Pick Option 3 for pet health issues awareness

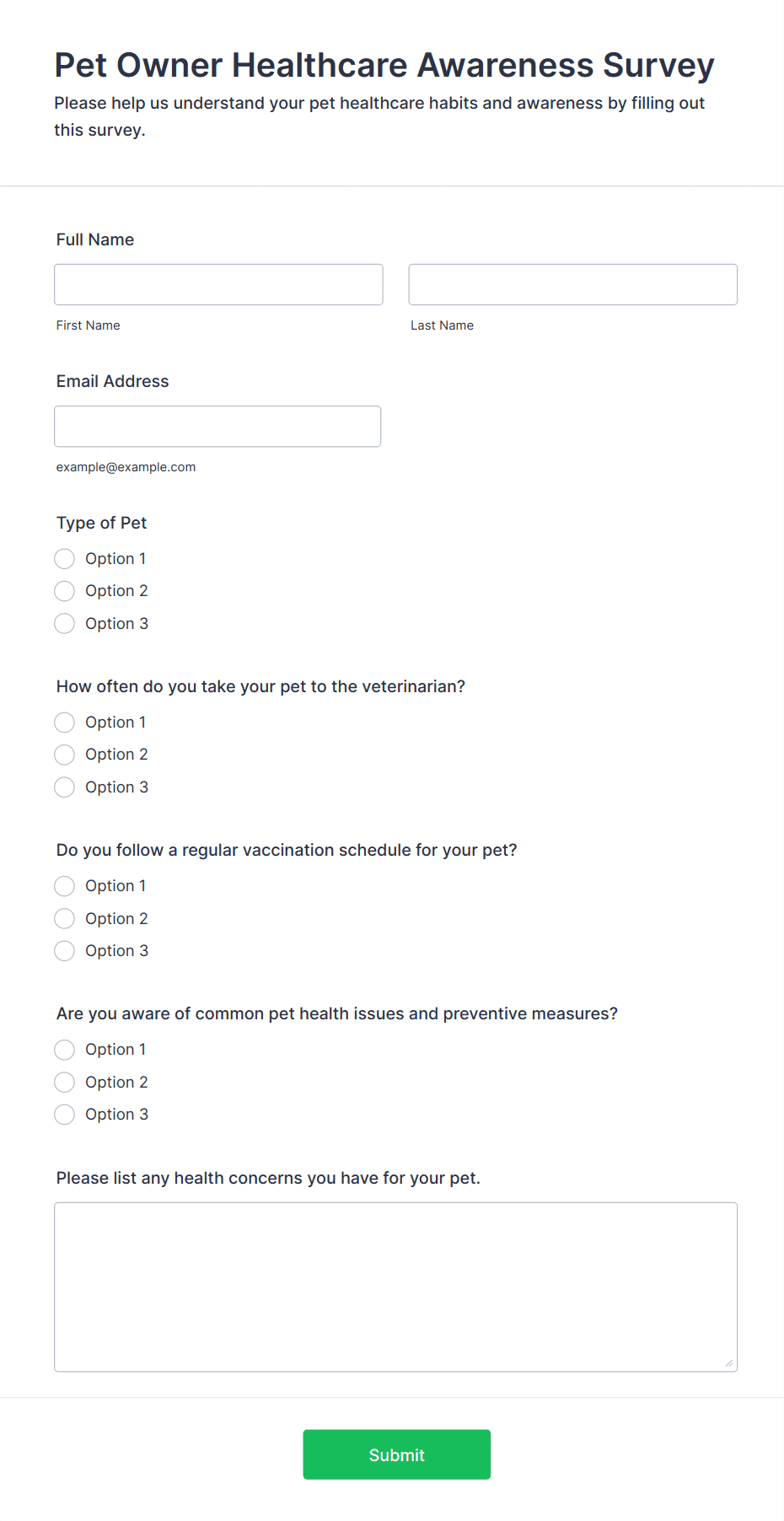pos(65,1115)
